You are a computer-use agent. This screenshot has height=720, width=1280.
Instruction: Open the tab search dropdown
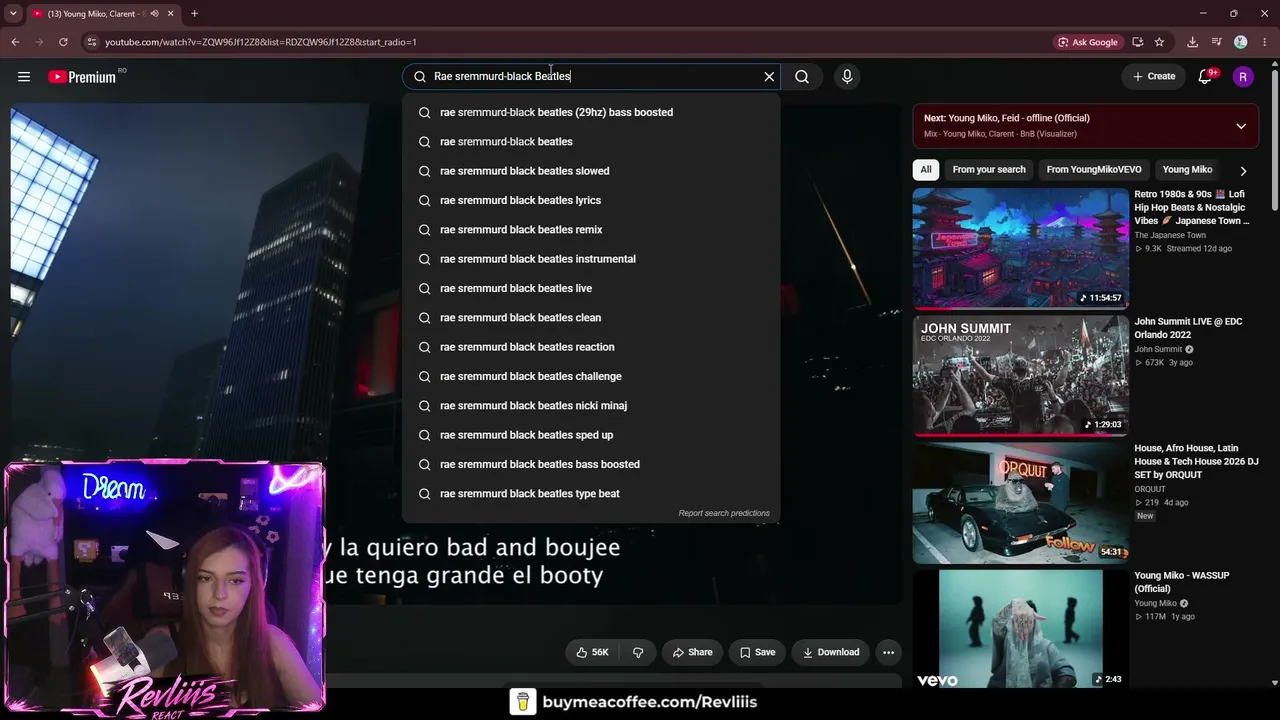(13, 14)
